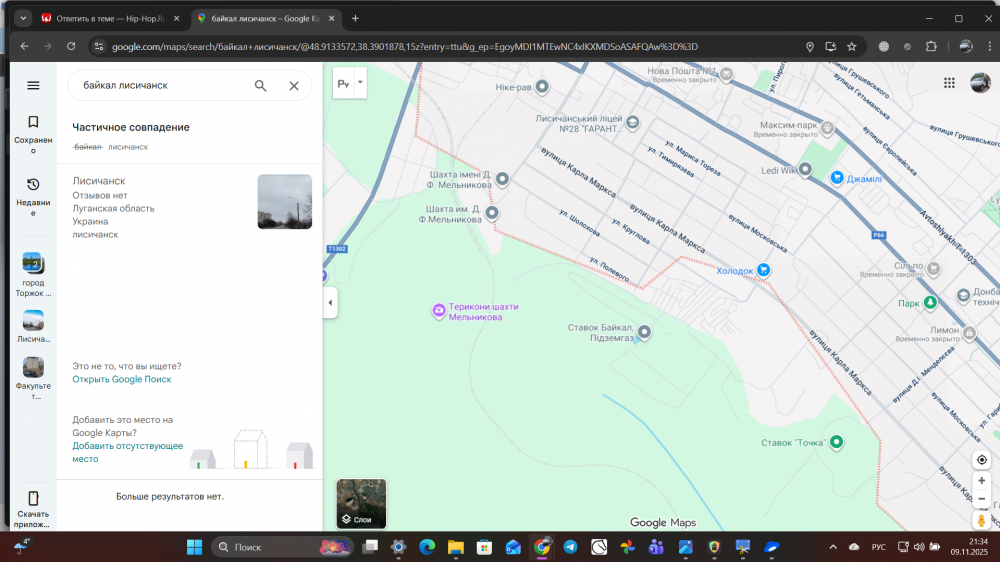Show my current location on map
This screenshot has height=562, width=1000.
click(982, 460)
